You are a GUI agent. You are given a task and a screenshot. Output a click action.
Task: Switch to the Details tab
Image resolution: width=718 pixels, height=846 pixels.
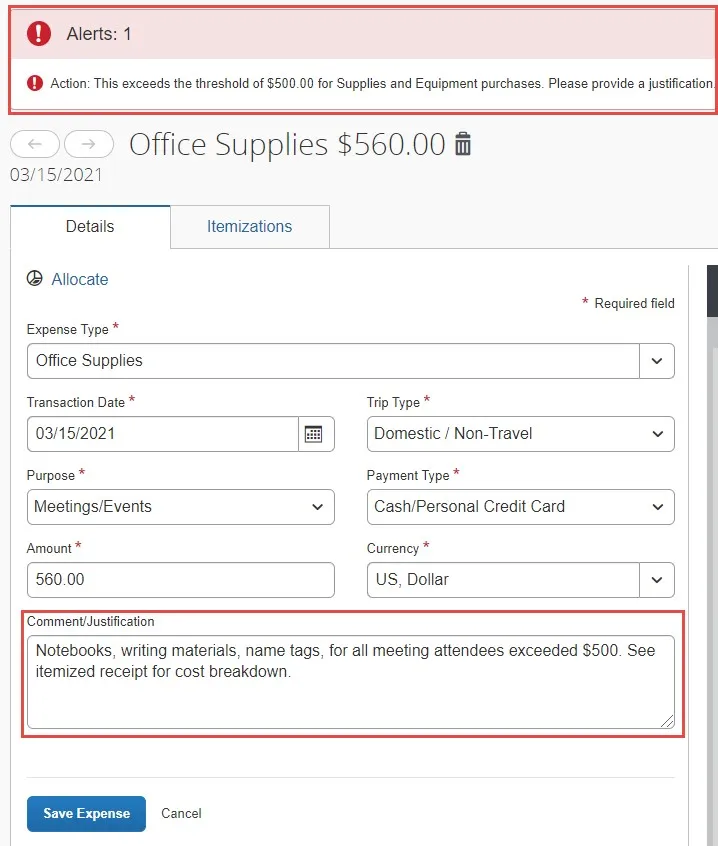(90, 227)
